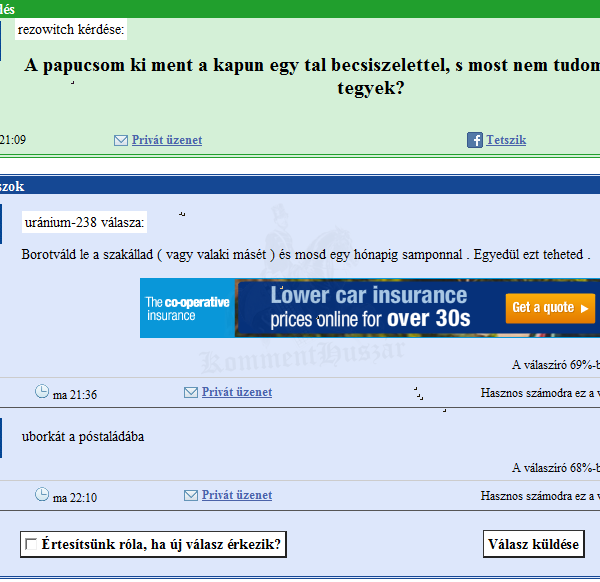The height and width of the screenshot is (582, 600).
Task: Like the question via the Tetszik link
Action: click(x=506, y=140)
